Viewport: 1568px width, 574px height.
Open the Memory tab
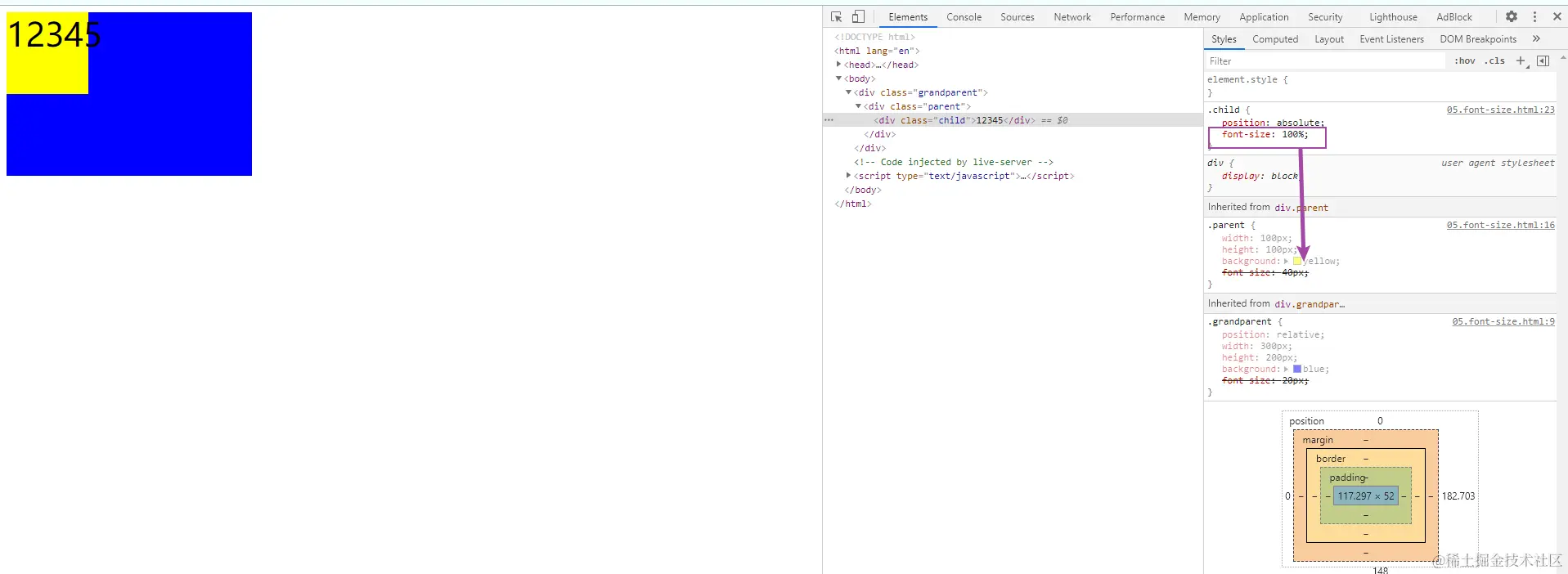1202,17
